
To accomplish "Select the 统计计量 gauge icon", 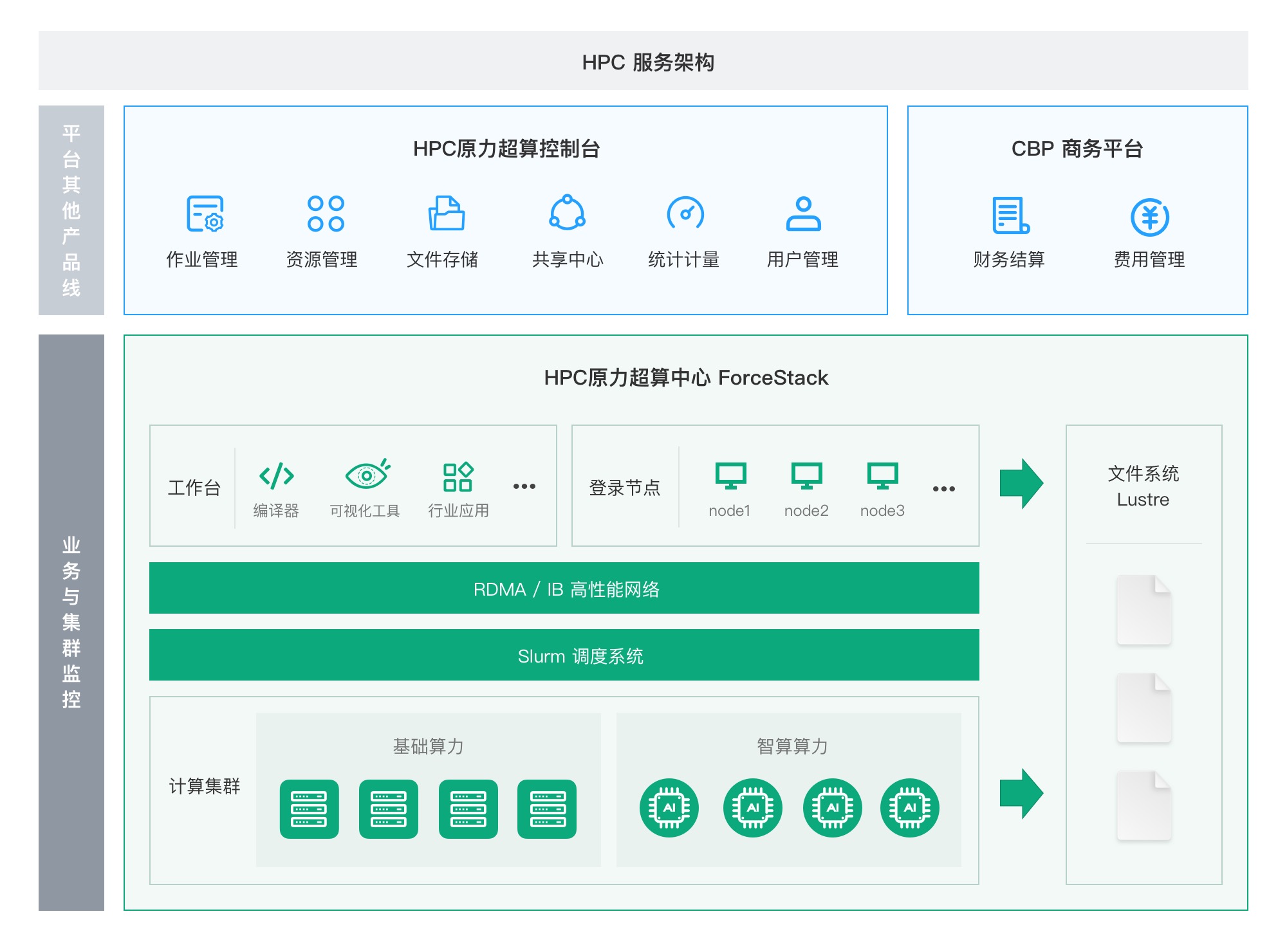I will point(685,214).
